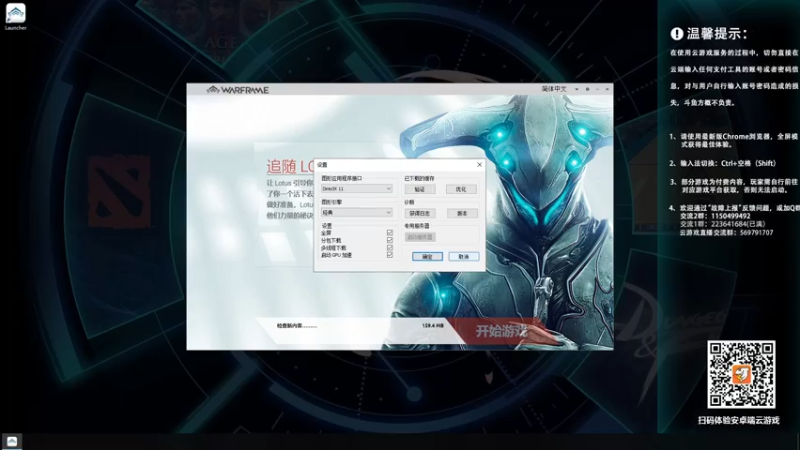
Task: Close the Warframe launcher window
Action: click(x=607, y=89)
